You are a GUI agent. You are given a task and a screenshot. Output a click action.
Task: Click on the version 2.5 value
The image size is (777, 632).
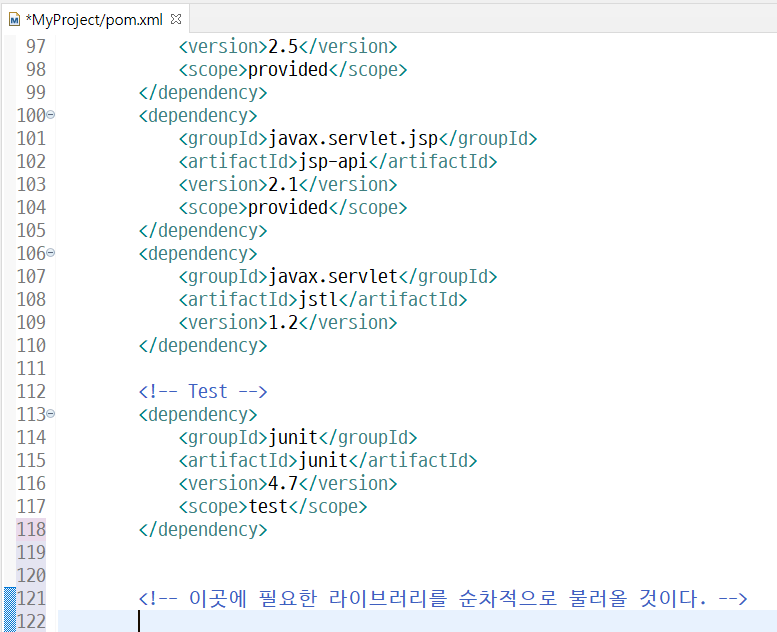[x=282, y=47]
